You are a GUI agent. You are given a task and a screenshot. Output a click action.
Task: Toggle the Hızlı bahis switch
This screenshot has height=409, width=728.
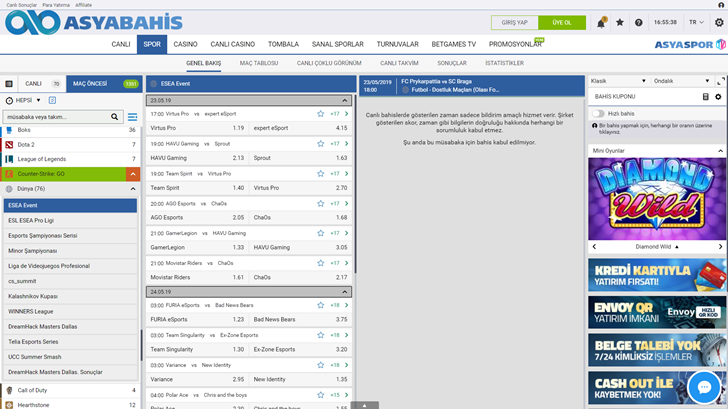pyautogui.click(x=598, y=113)
